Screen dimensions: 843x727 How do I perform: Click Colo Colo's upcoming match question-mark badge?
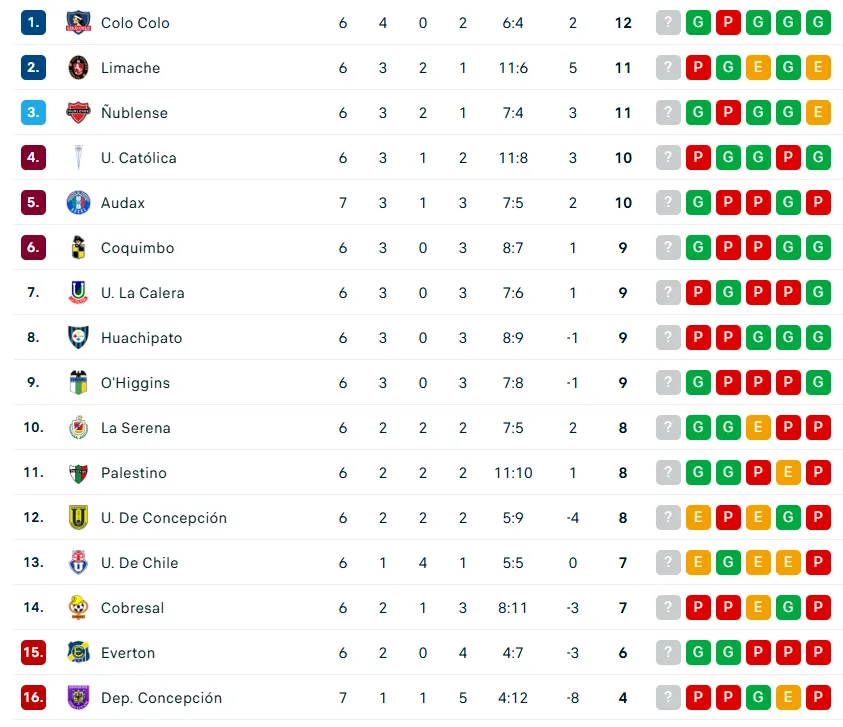668,22
